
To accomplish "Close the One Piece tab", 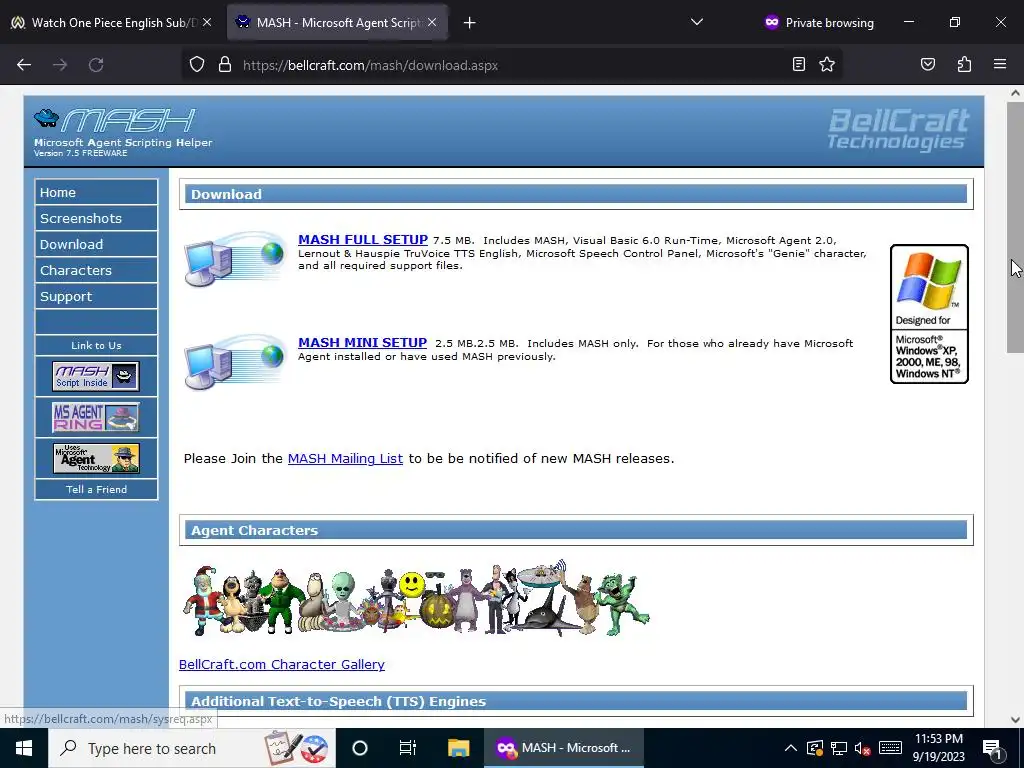I will (x=207, y=22).
